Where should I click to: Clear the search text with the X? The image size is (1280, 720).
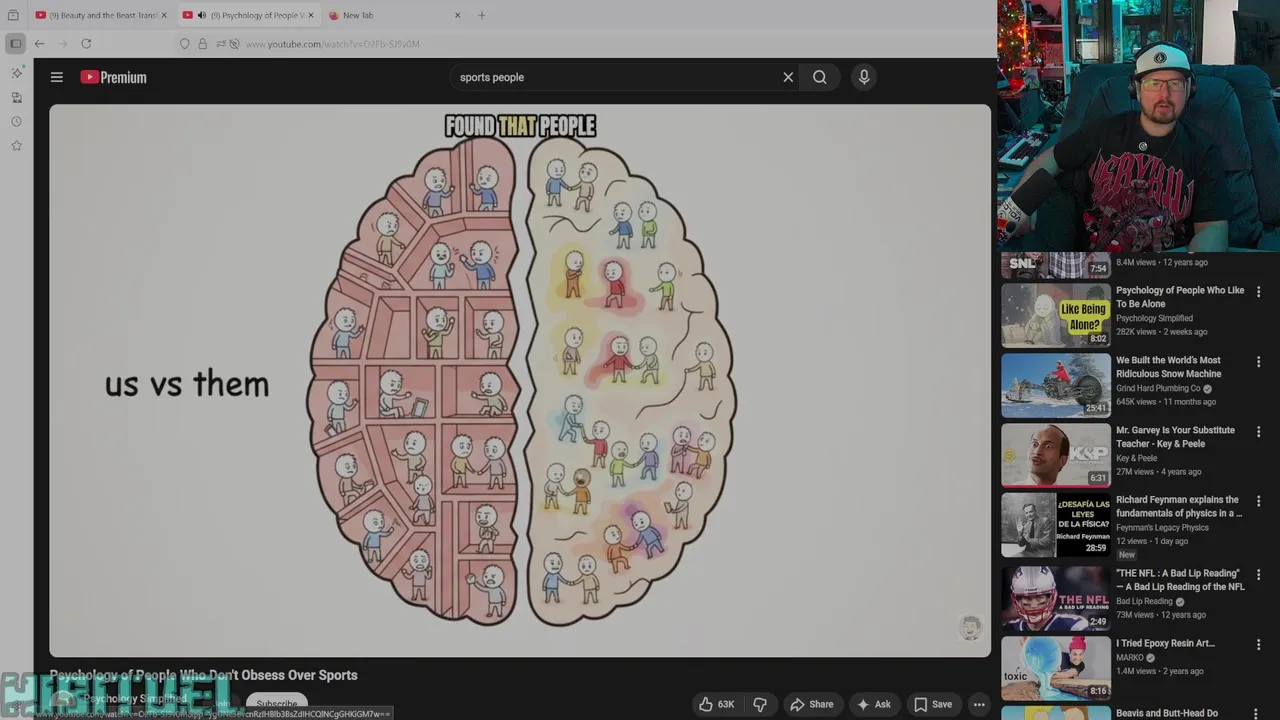point(788,77)
